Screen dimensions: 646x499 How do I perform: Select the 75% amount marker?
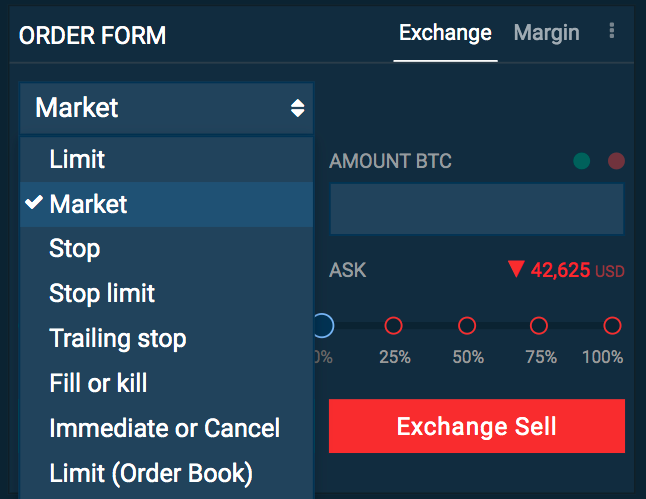[x=539, y=326]
